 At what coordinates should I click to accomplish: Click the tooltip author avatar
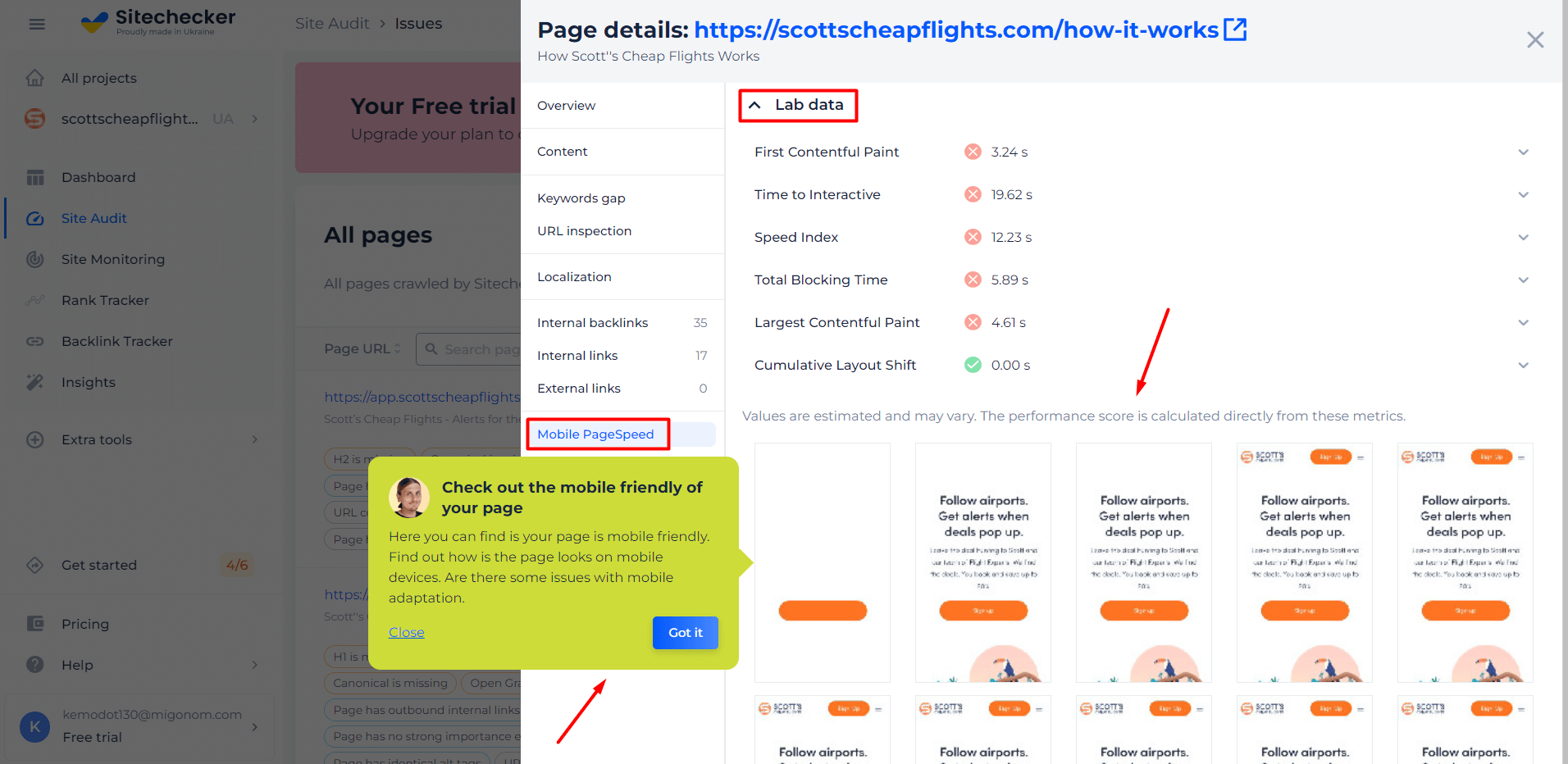tap(409, 497)
